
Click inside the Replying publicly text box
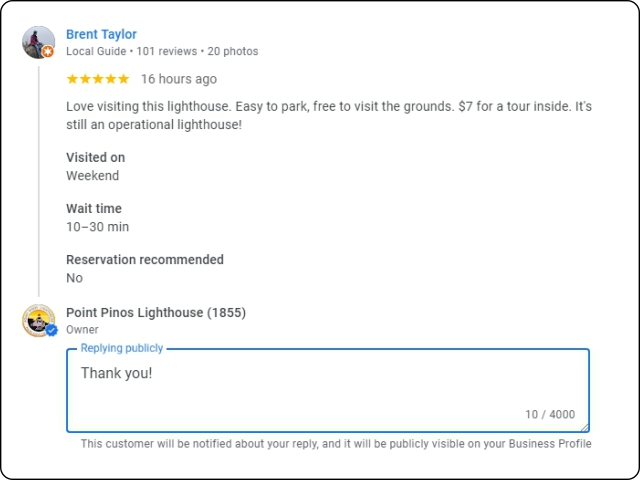point(328,391)
